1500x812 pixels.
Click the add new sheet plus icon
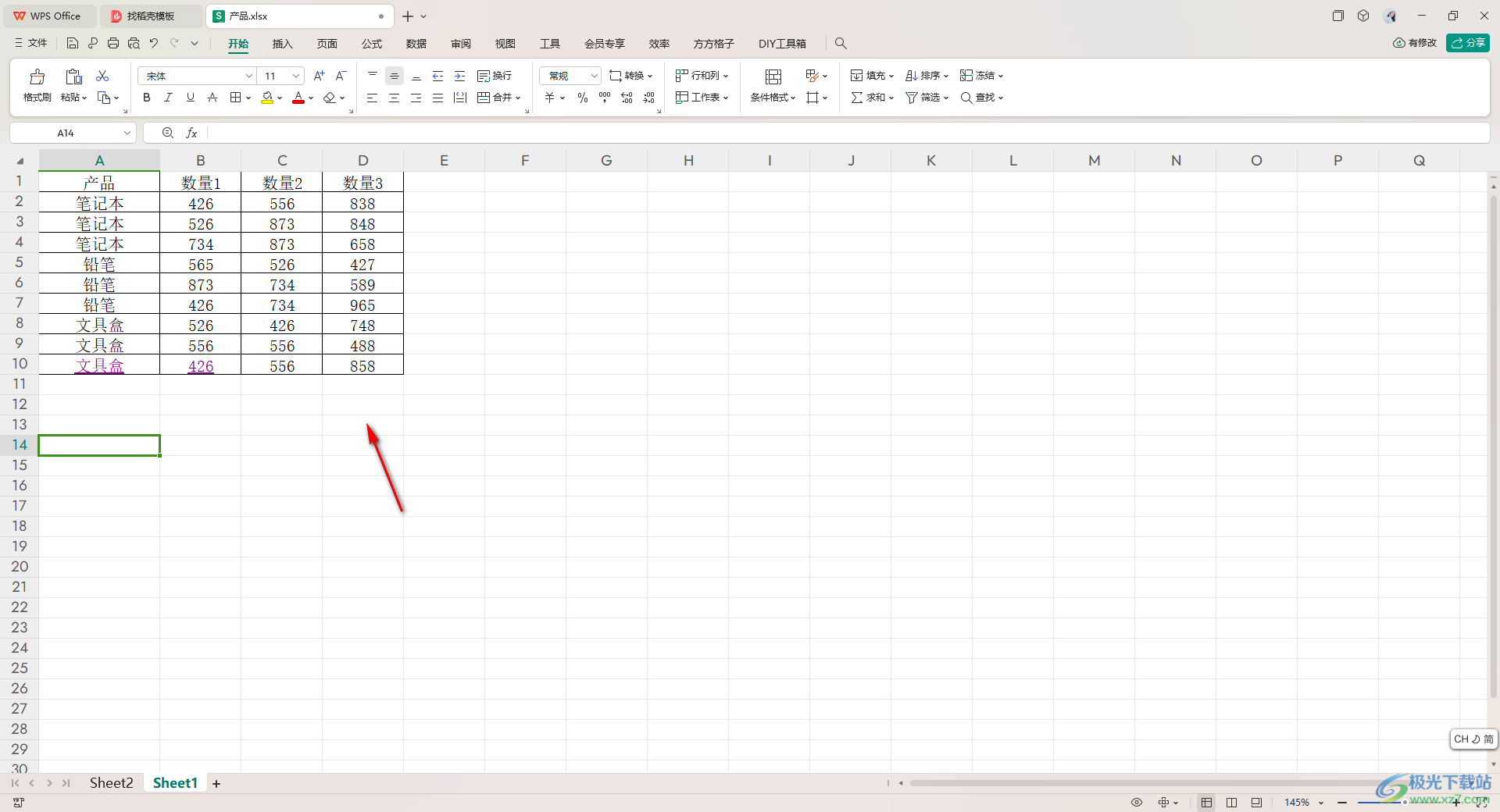(x=216, y=783)
